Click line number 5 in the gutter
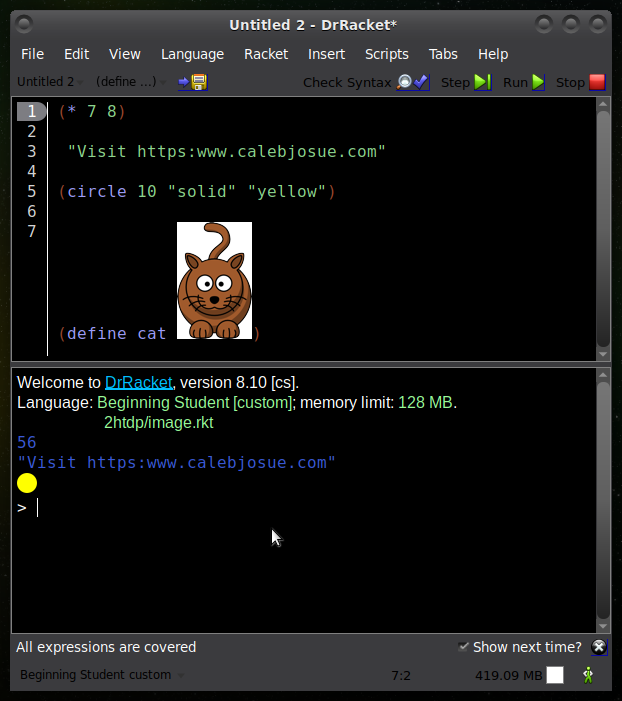 point(32,191)
